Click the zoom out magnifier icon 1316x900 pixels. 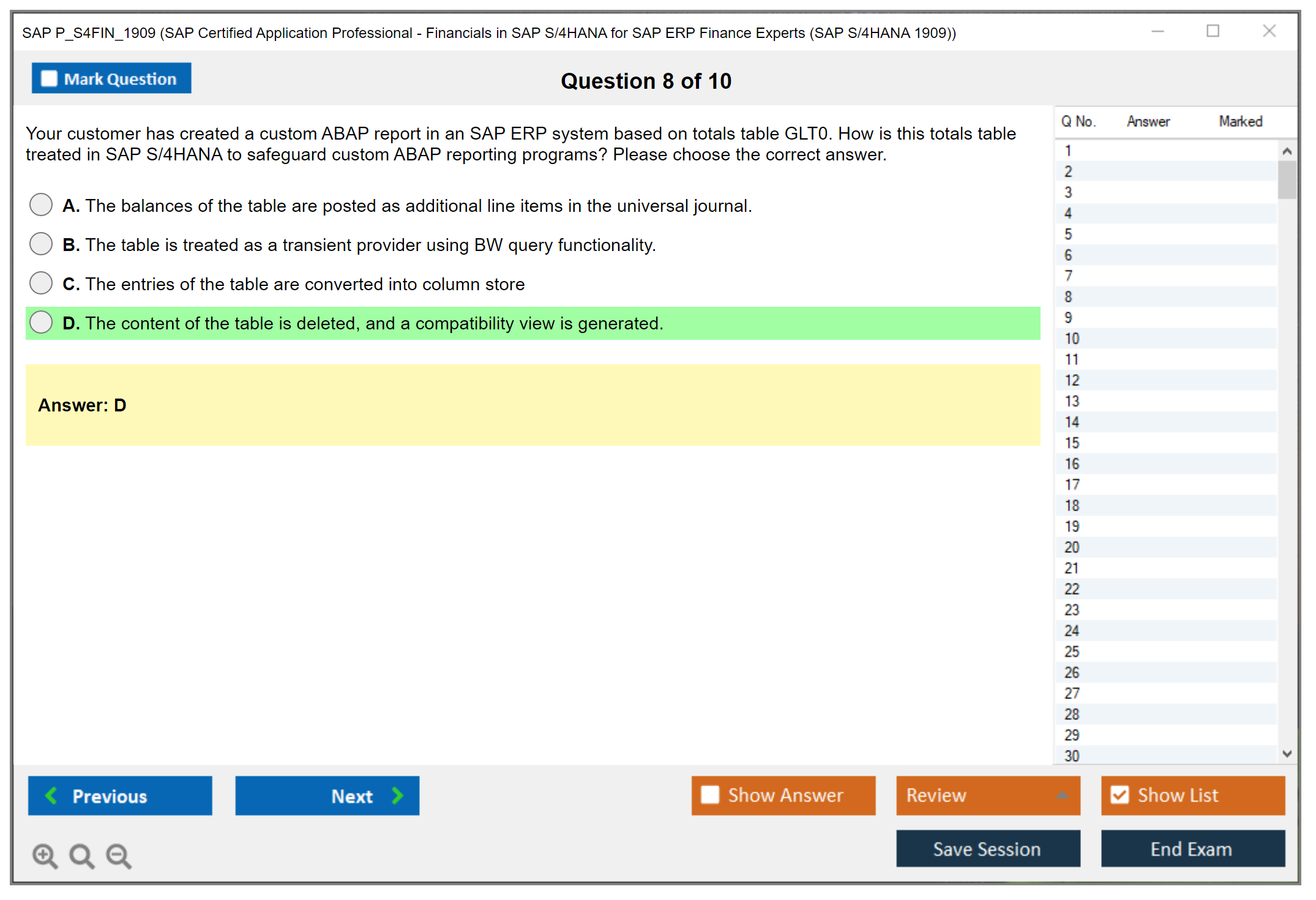(119, 855)
